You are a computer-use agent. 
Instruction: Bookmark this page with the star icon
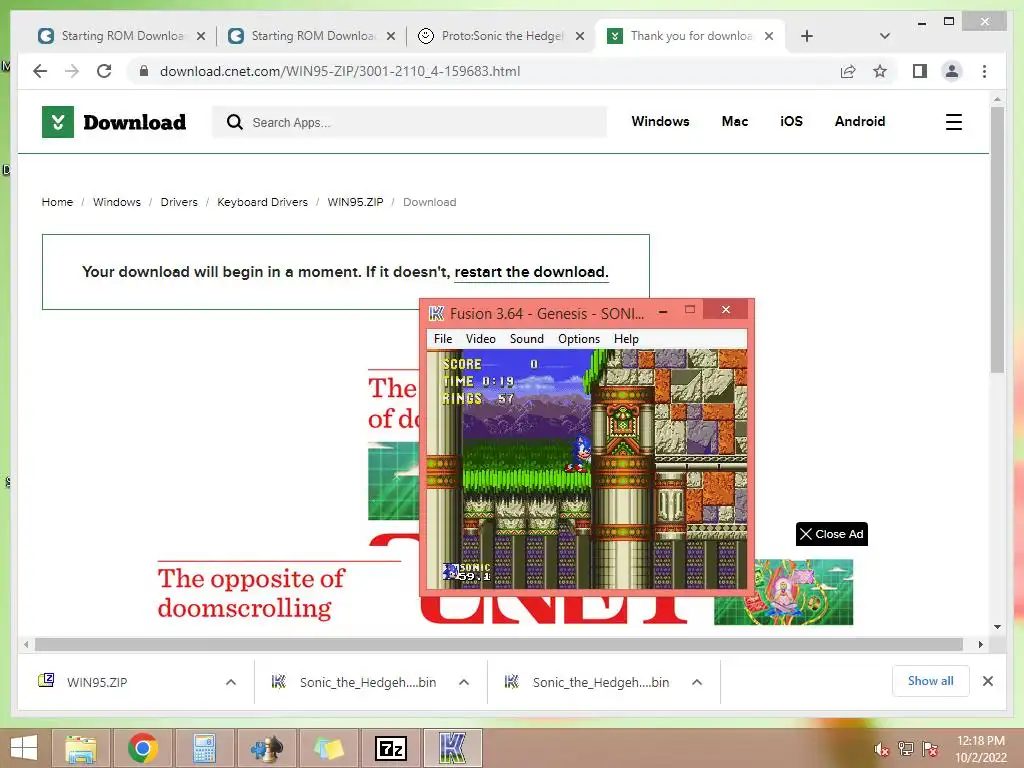tap(880, 71)
